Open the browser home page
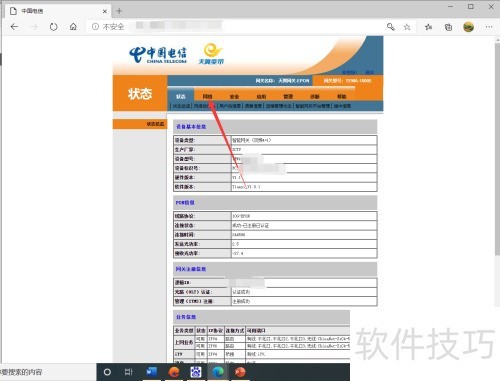The height and width of the screenshot is (381, 500). pos(73,27)
